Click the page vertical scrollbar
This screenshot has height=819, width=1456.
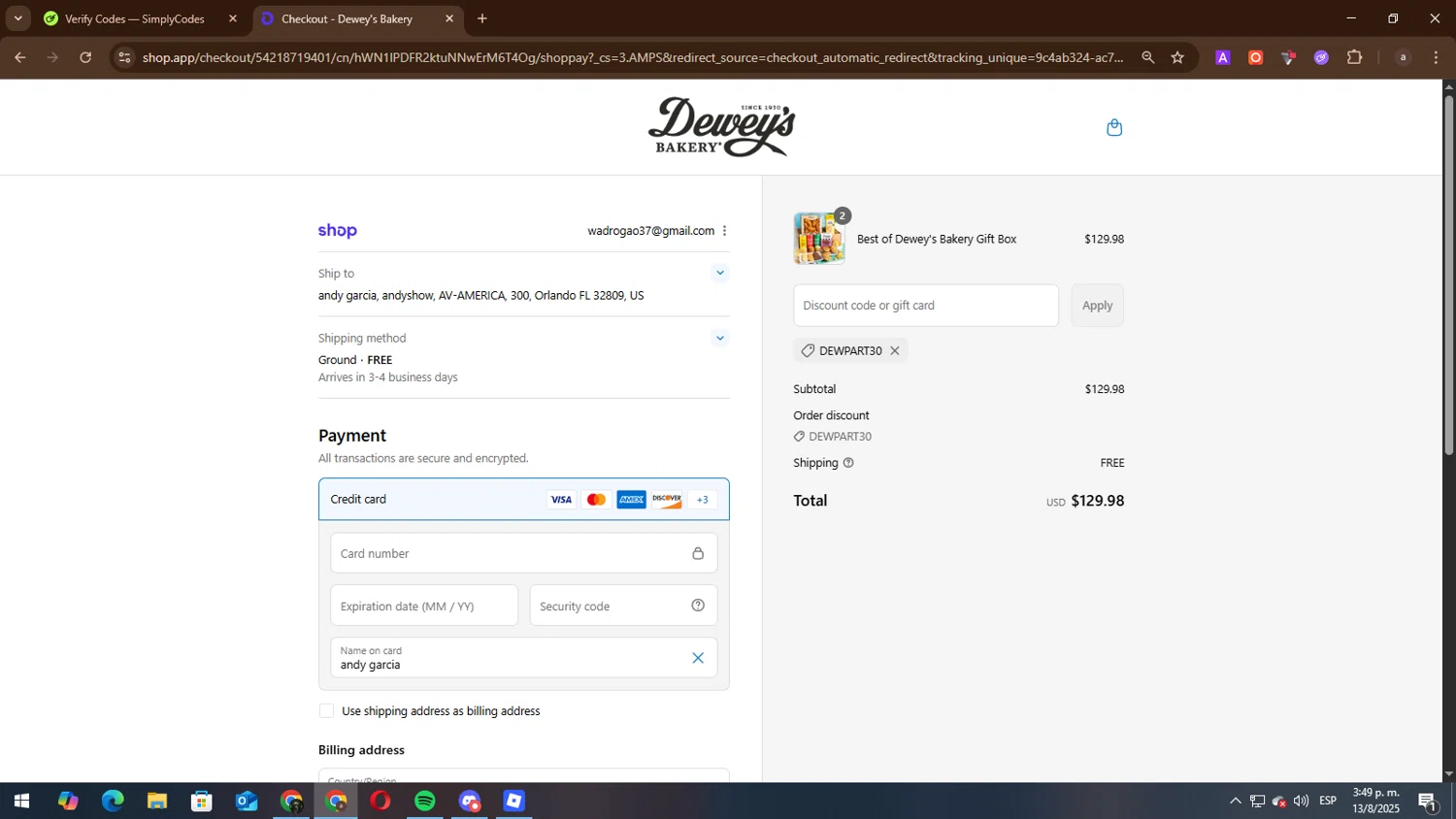click(x=1448, y=275)
